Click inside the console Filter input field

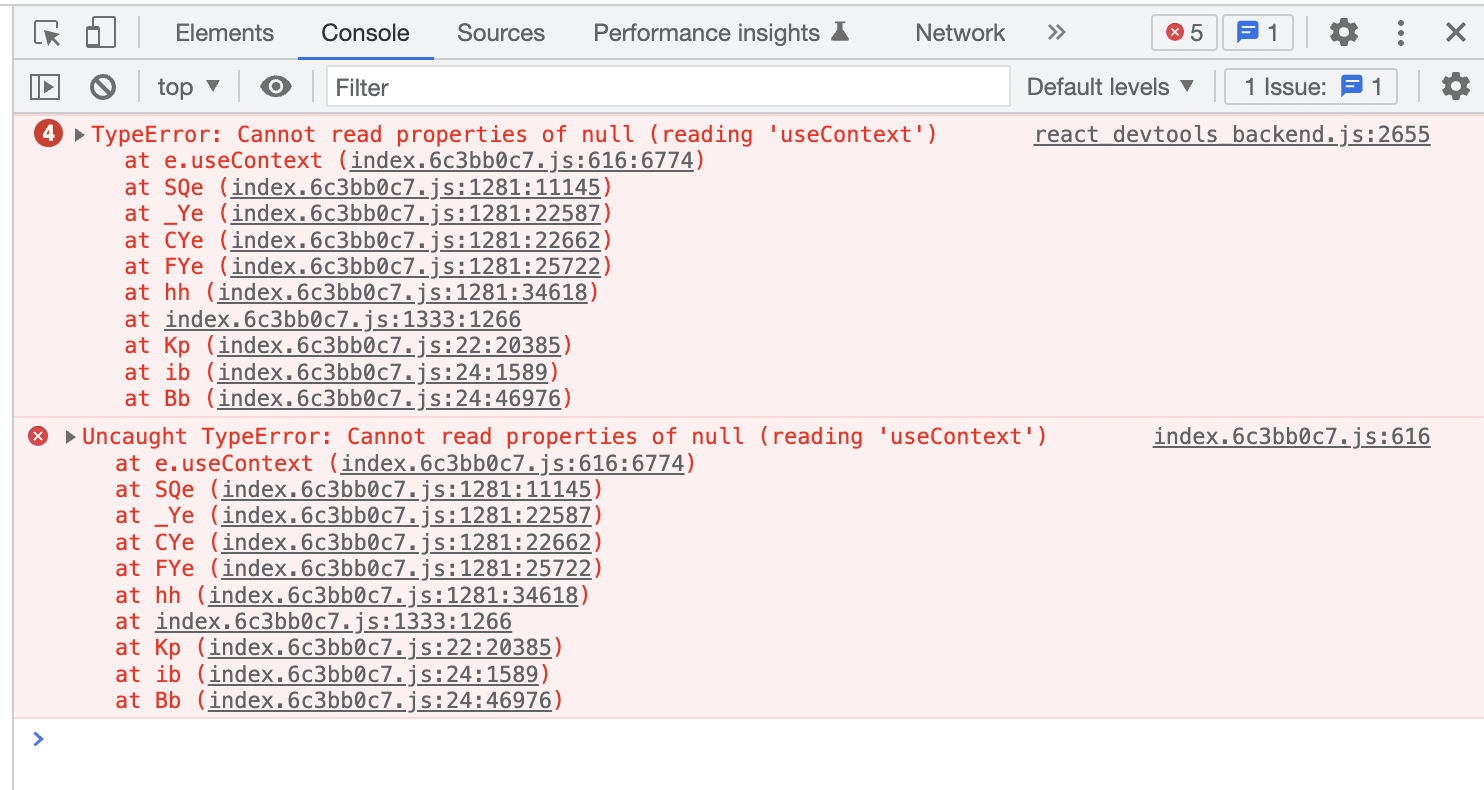(x=660, y=87)
